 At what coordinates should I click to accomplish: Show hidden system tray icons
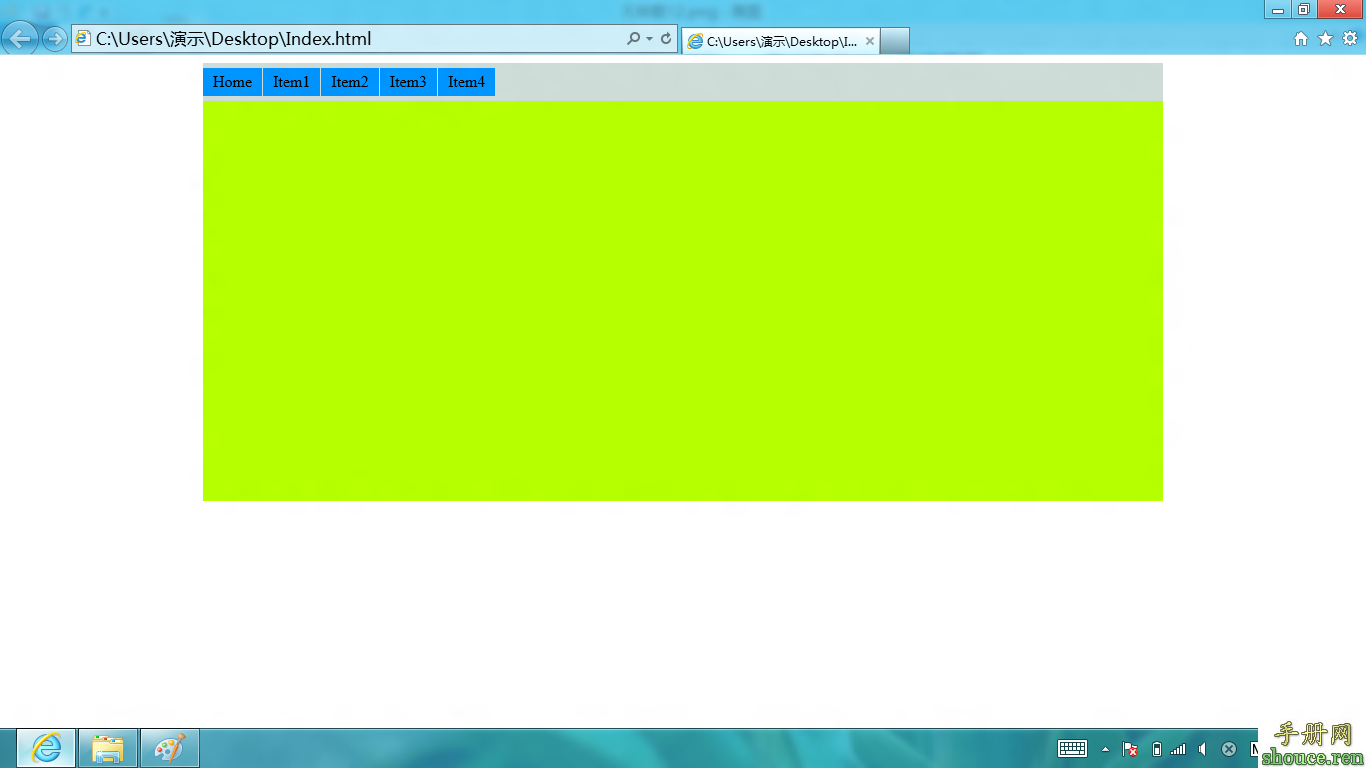pyautogui.click(x=1105, y=749)
